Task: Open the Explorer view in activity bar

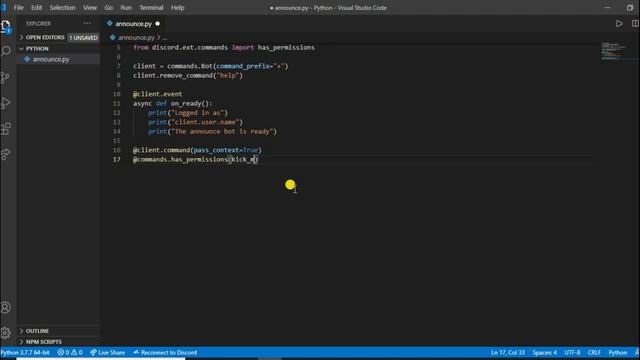Action: tap(6, 27)
